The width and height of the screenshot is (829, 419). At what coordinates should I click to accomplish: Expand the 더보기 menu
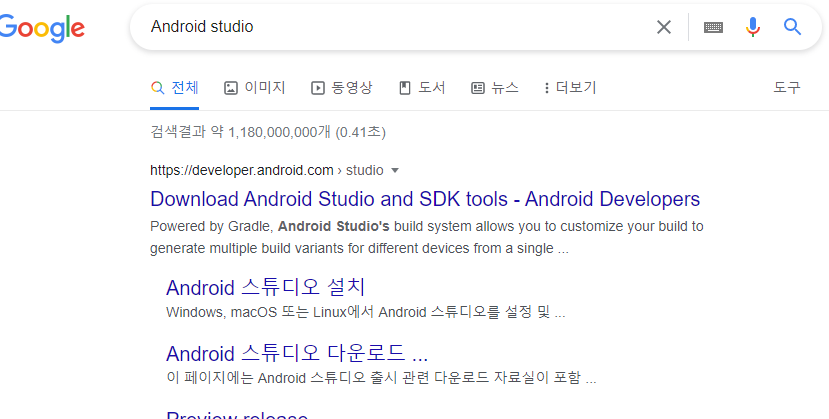pos(570,88)
